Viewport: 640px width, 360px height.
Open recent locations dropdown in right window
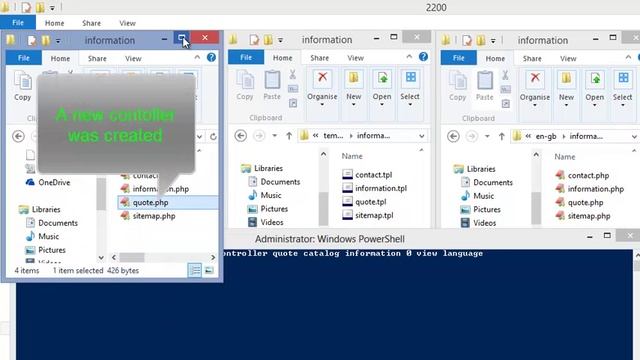click(x=487, y=136)
